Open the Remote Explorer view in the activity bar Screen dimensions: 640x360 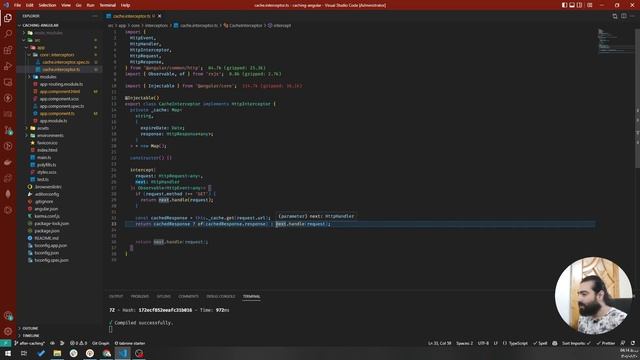8,82
